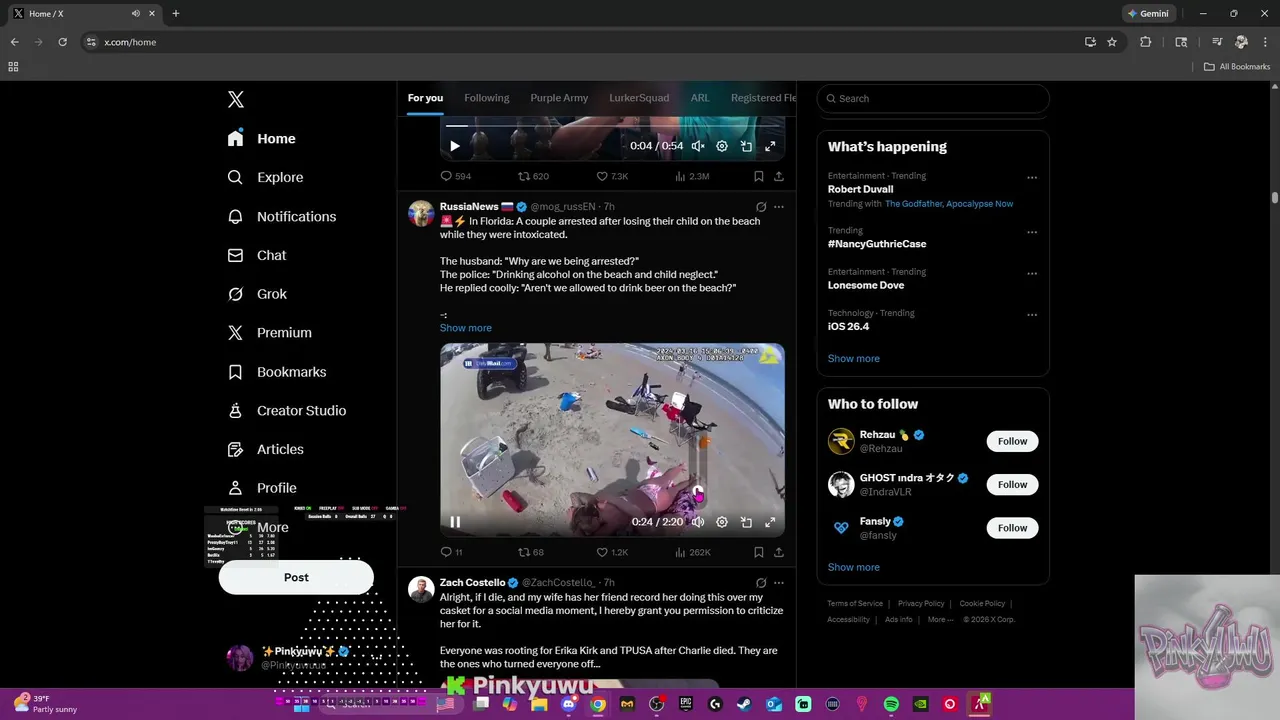Open Zach Costello's profile avatar
This screenshot has width=1280, height=720.
[421, 589]
